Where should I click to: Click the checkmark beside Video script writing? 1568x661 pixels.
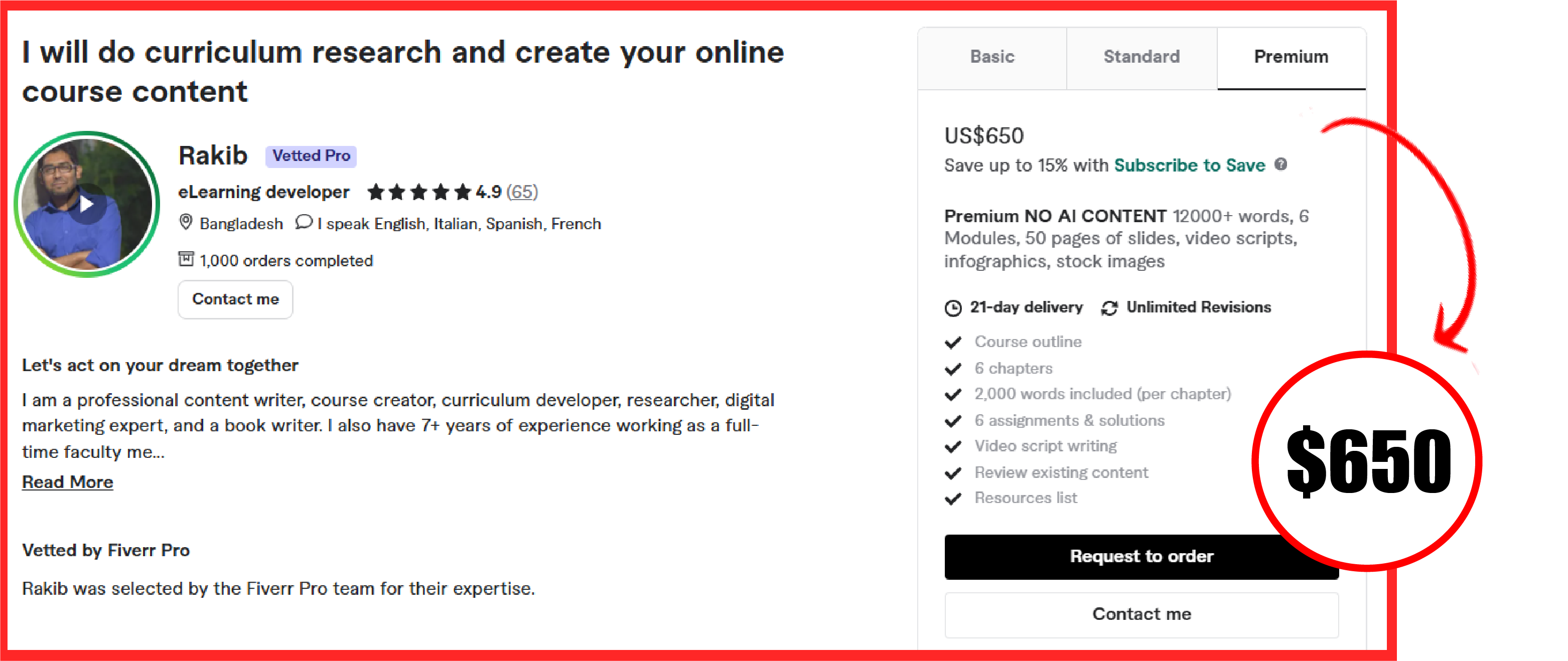tap(953, 447)
